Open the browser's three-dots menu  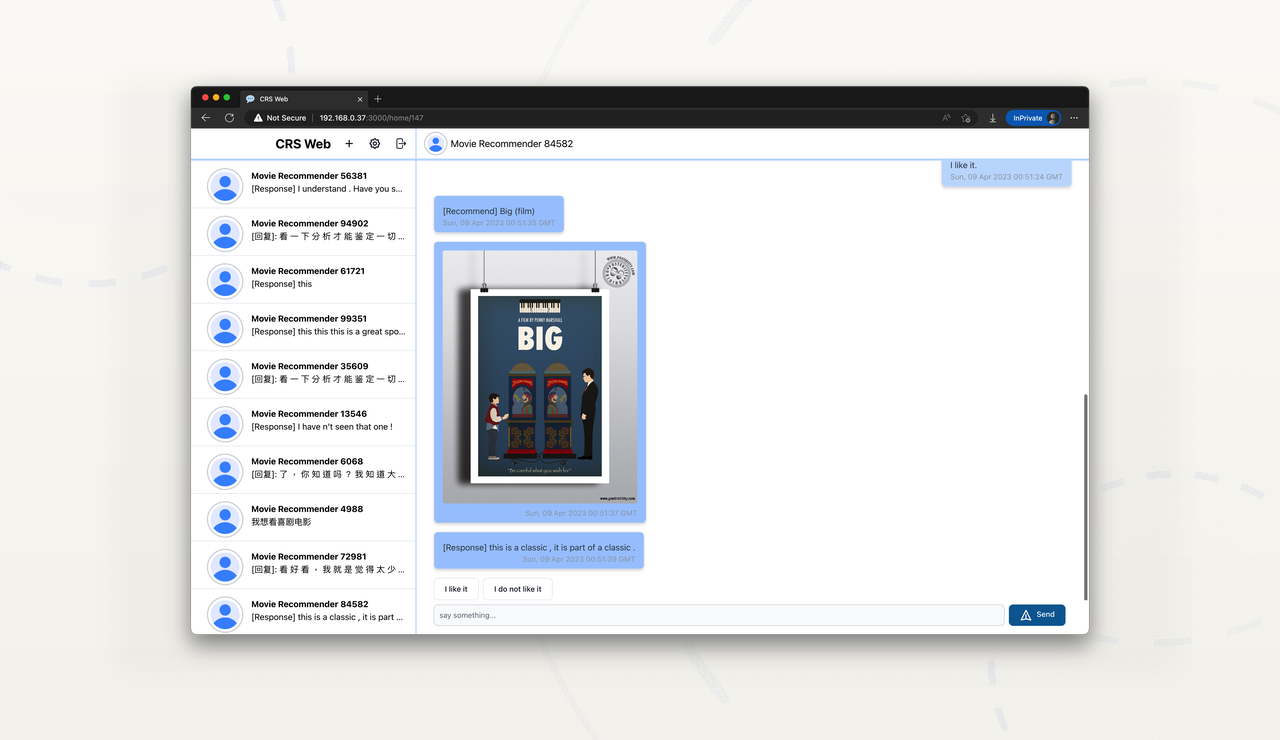(x=1074, y=118)
